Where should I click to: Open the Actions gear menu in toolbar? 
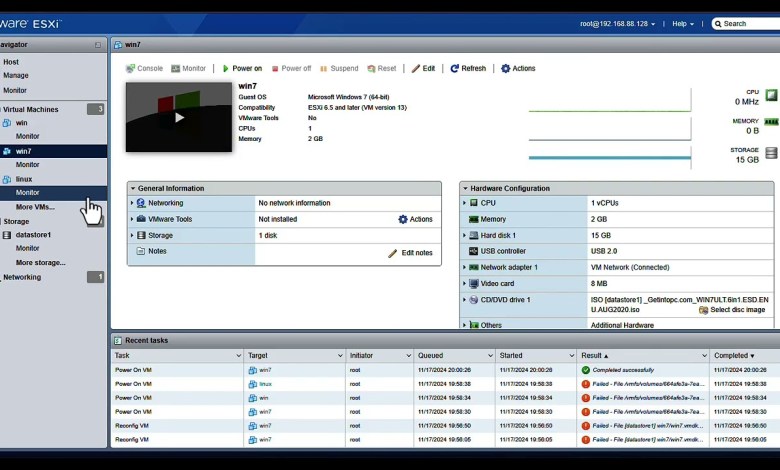518,68
